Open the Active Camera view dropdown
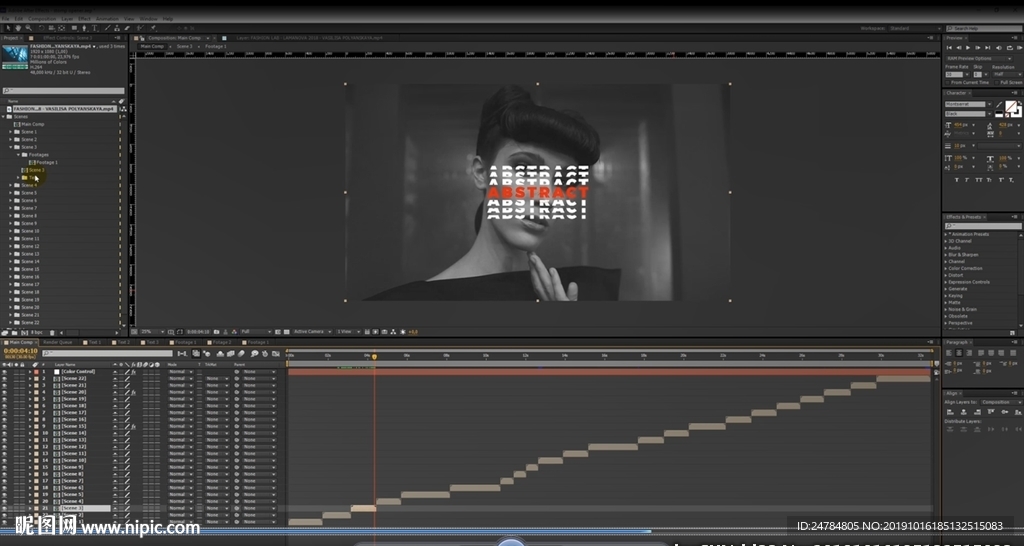1024x546 pixels. 312,332
